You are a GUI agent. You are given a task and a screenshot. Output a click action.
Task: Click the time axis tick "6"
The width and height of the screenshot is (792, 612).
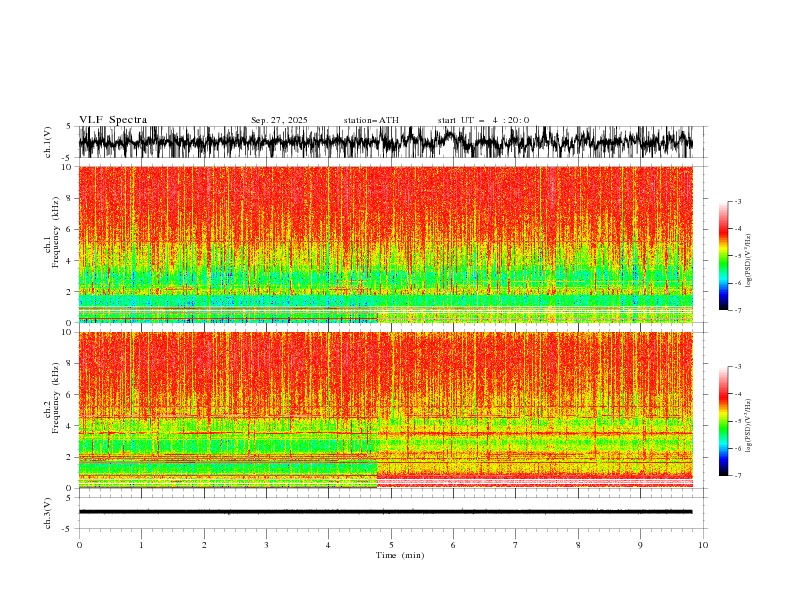tap(453, 545)
